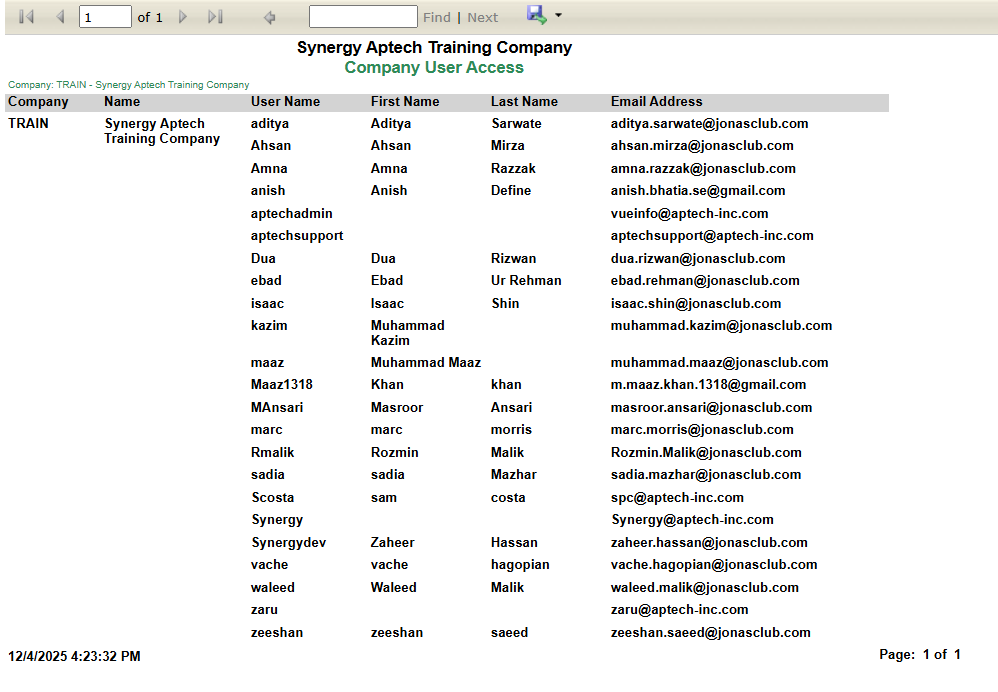
Task: Click the export save disk icon
Action: 537,15
